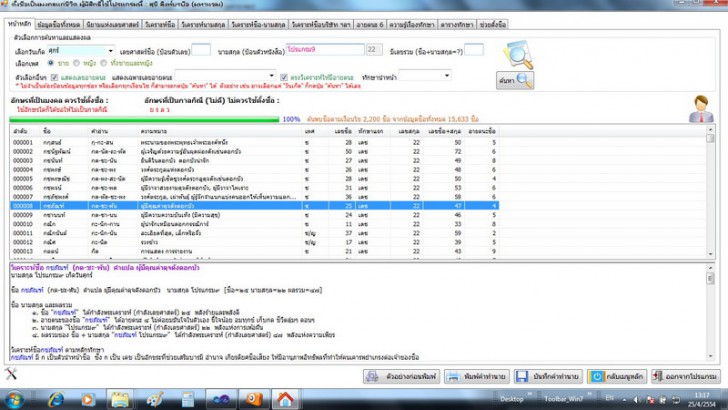728x410 pixels.
Task: Click the กลับเมนูหลัก main menu button
Action: click(617, 376)
